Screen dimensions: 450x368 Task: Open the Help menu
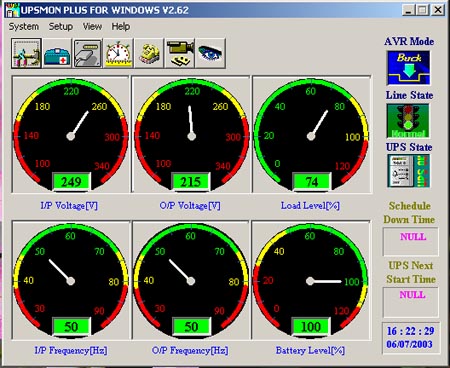tap(121, 26)
